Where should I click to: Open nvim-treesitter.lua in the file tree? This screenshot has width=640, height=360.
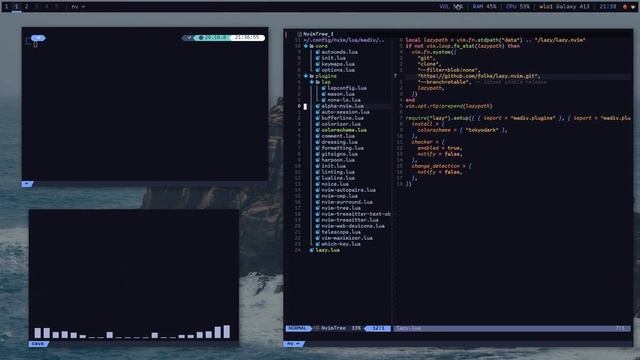(350, 220)
